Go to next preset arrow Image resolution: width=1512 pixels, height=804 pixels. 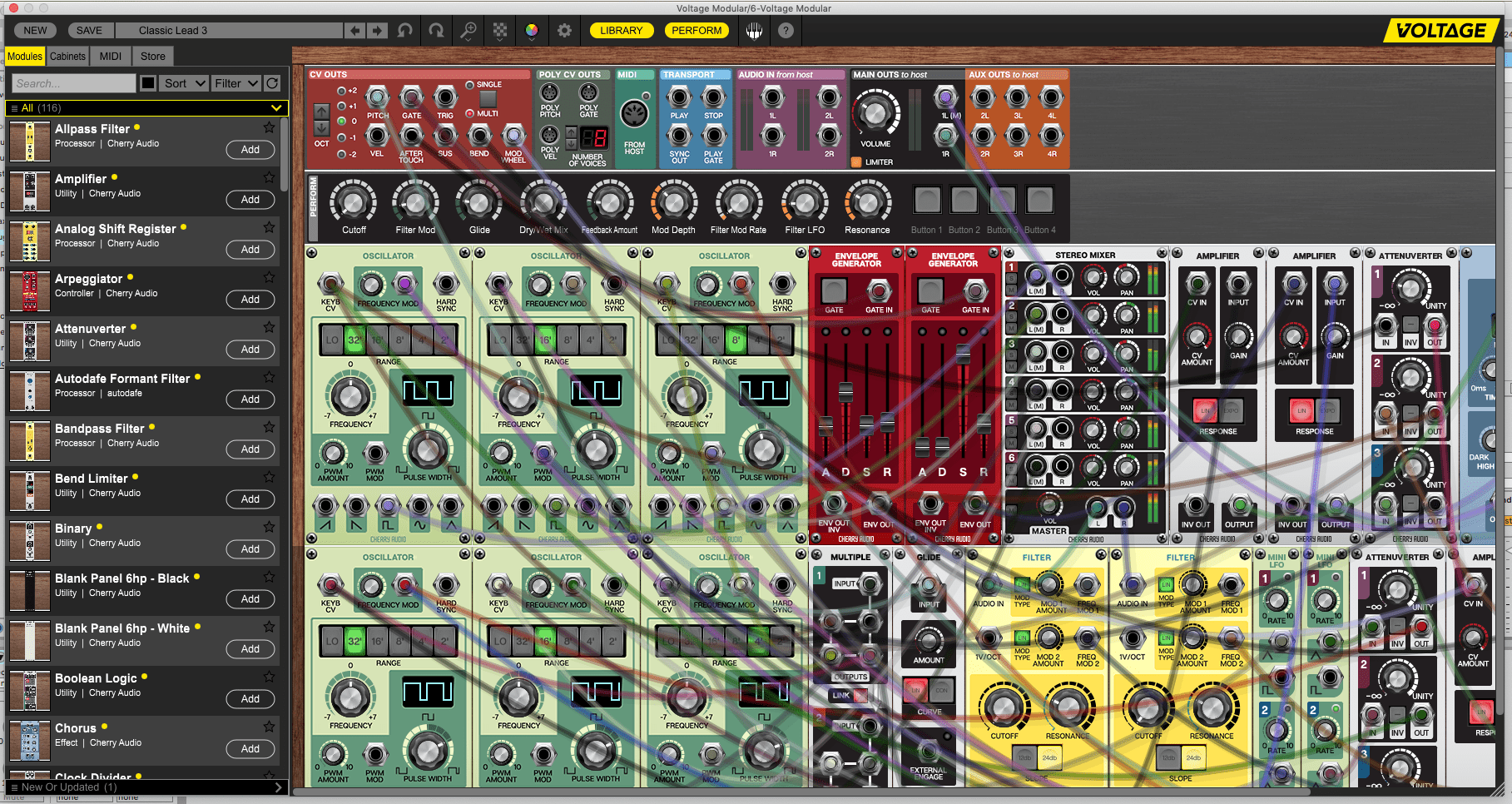click(378, 31)
